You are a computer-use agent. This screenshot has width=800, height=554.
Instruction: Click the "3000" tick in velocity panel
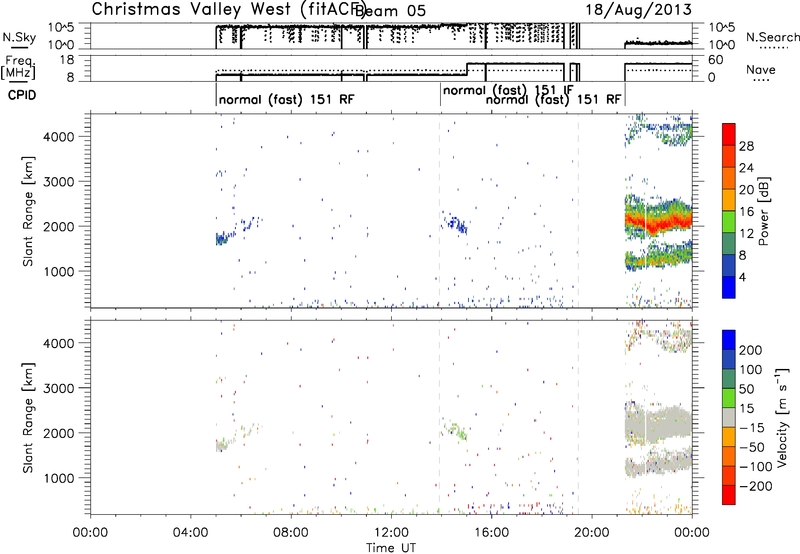point(59,388)
